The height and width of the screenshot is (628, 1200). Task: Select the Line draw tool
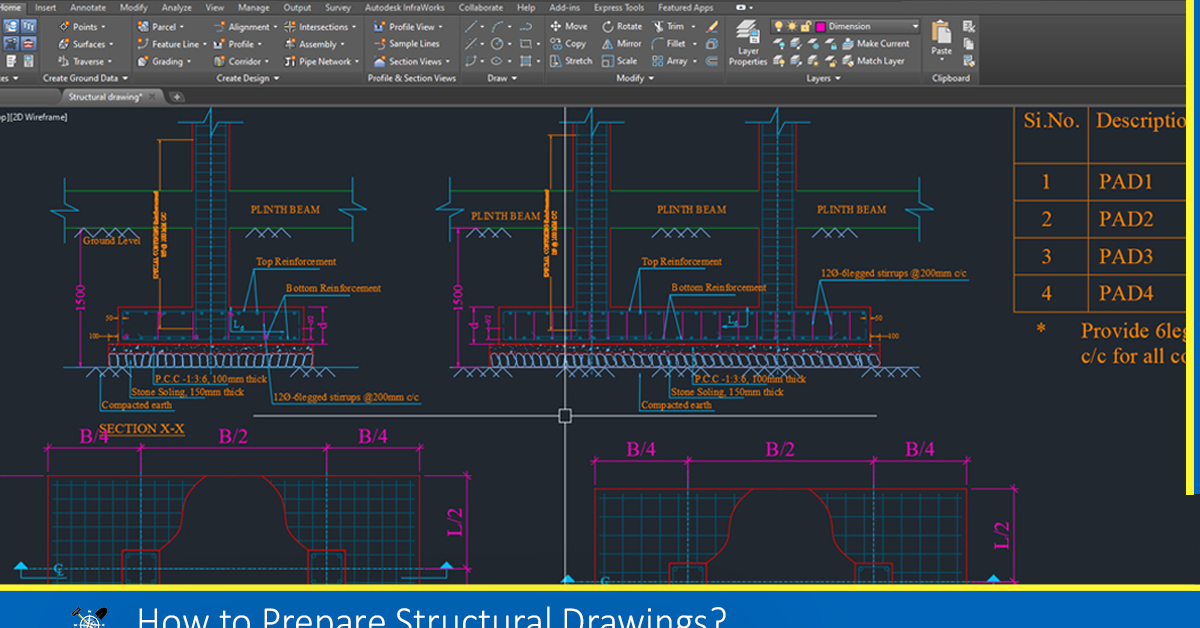click(x=472, y=27)
